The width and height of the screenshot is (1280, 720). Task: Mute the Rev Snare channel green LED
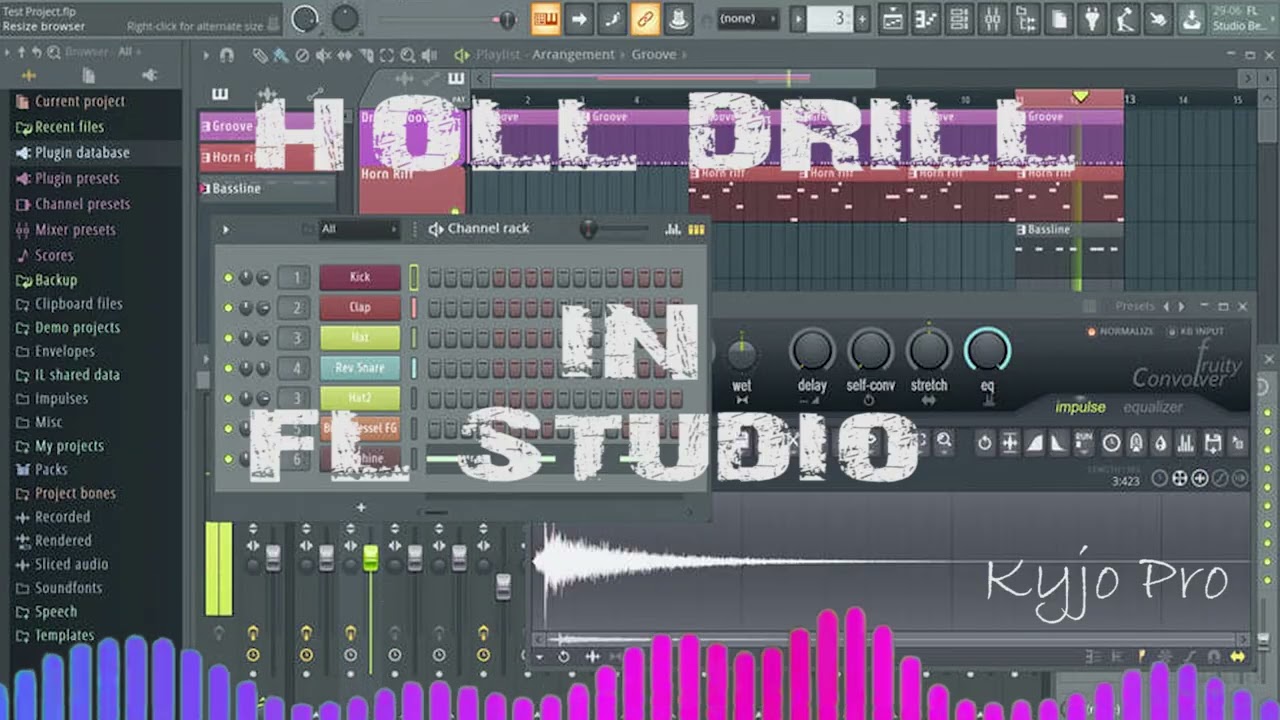pos(229,368)
